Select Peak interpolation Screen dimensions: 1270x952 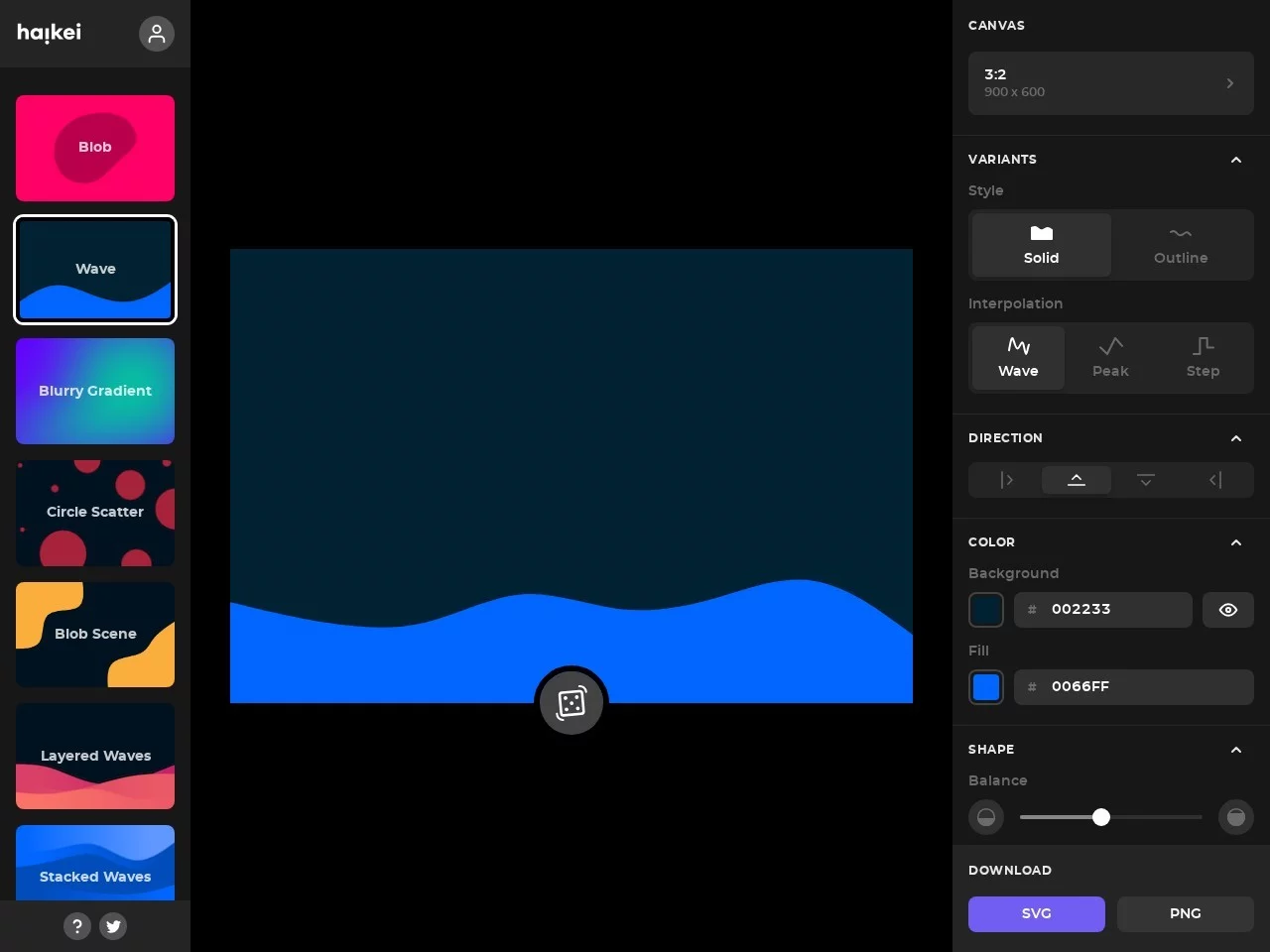coord(1110,357)
